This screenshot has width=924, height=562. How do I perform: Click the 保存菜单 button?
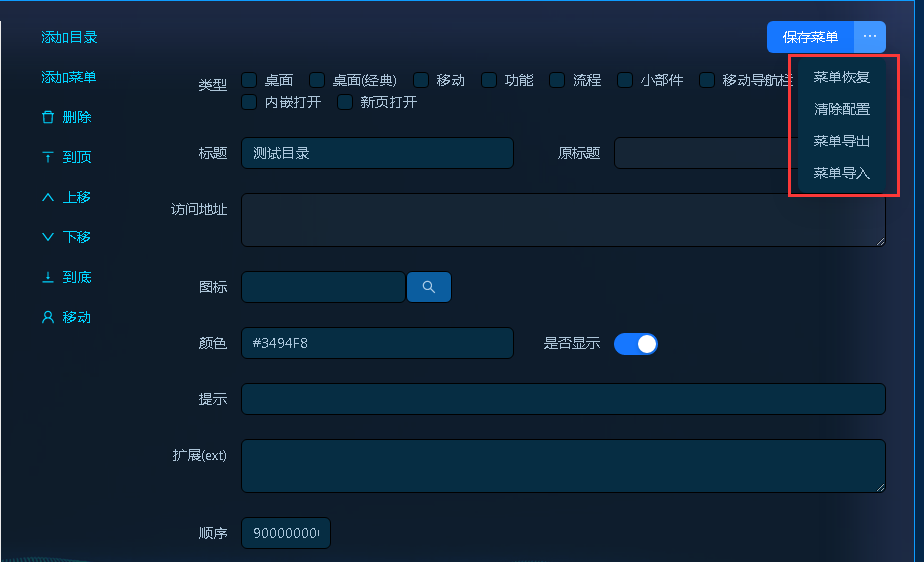coord(810,37)
